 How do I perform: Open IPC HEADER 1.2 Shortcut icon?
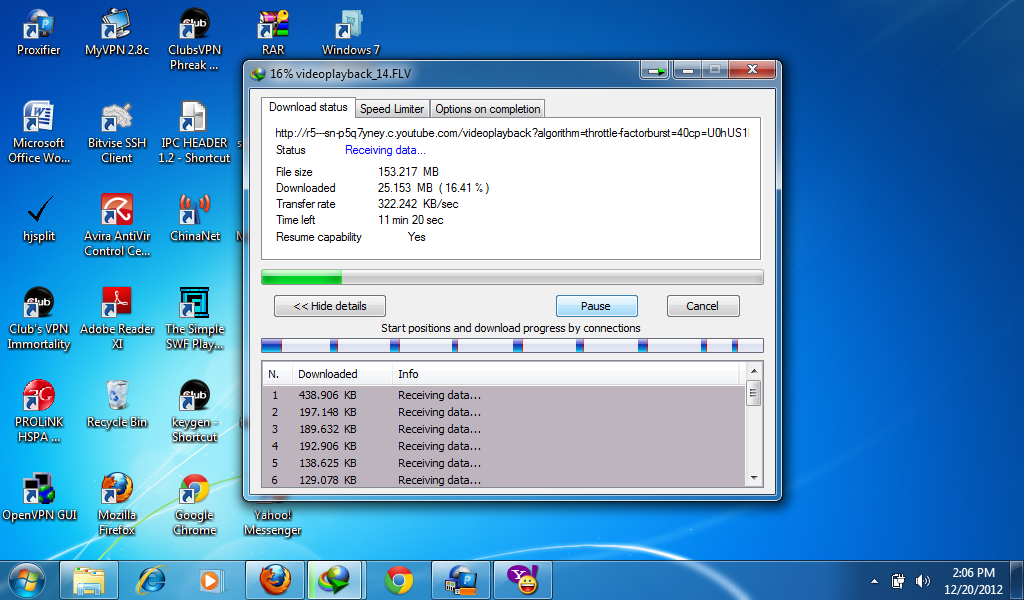click(x=194, y=132)
